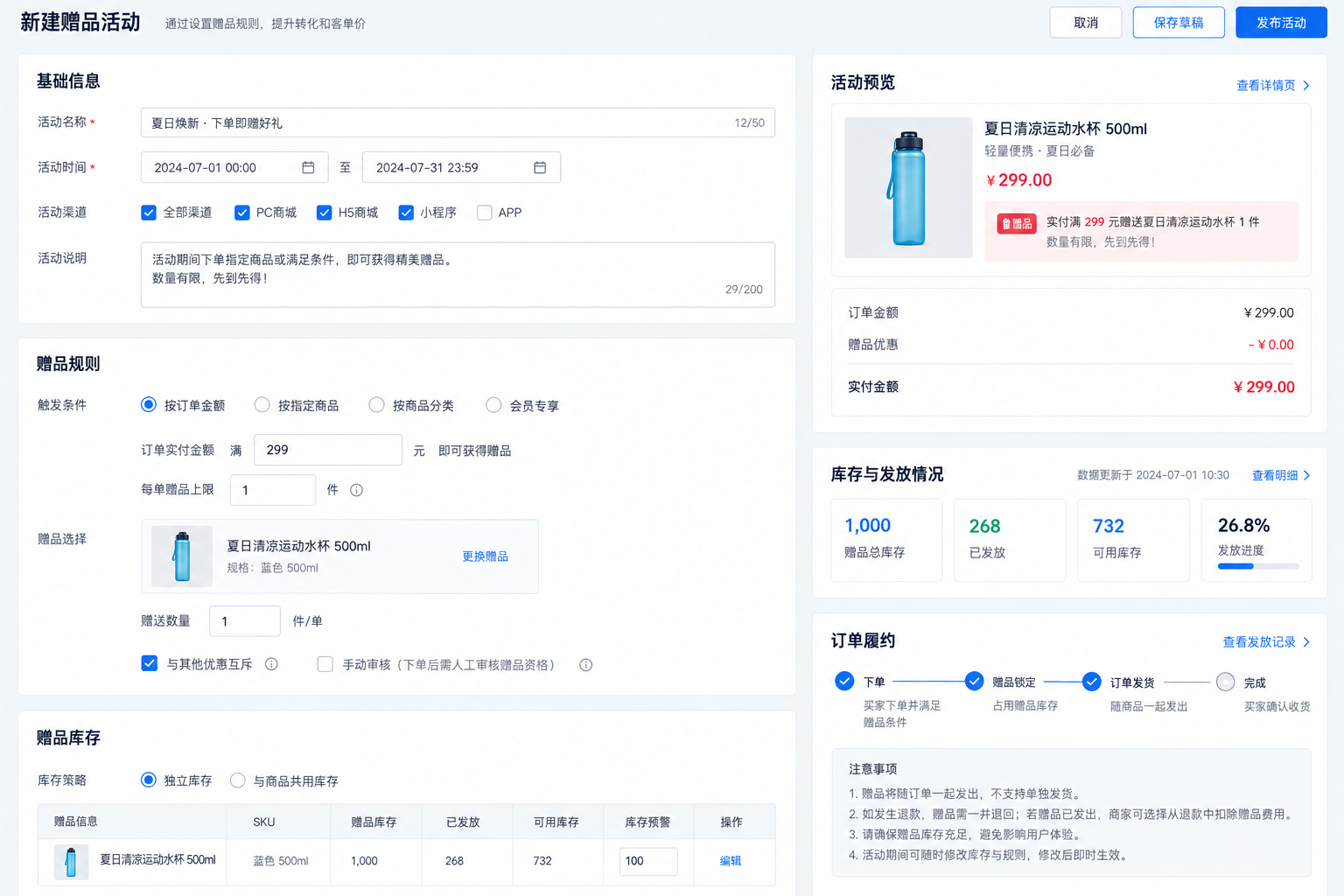Open start date calendar icon
The image size is (1344, 896).
308,167
